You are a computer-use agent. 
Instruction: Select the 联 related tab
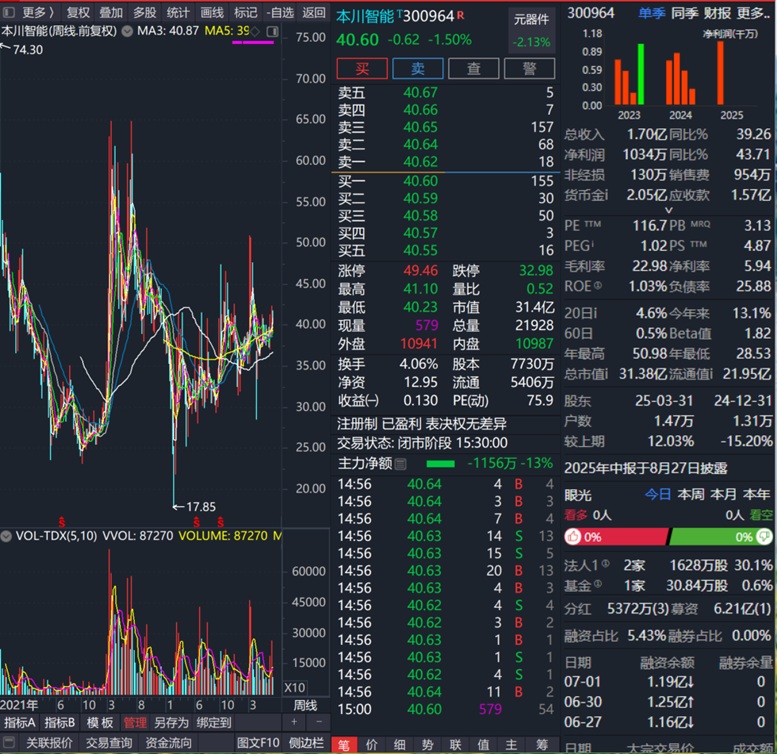pos(455,745)
